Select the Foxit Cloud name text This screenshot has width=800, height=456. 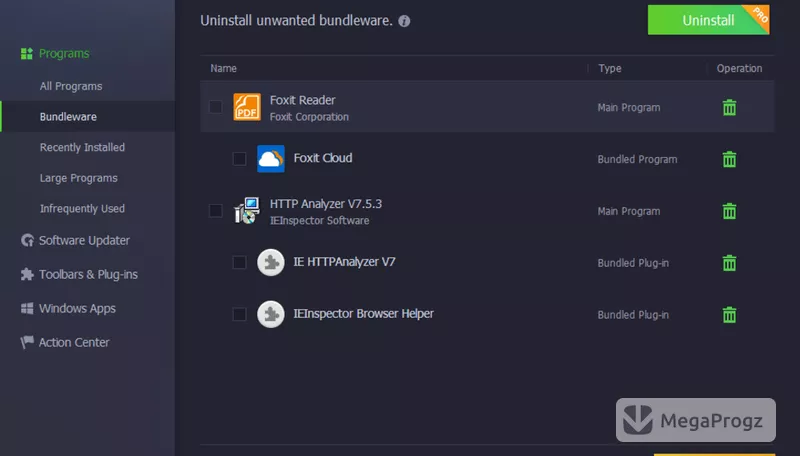pos(322,158)
